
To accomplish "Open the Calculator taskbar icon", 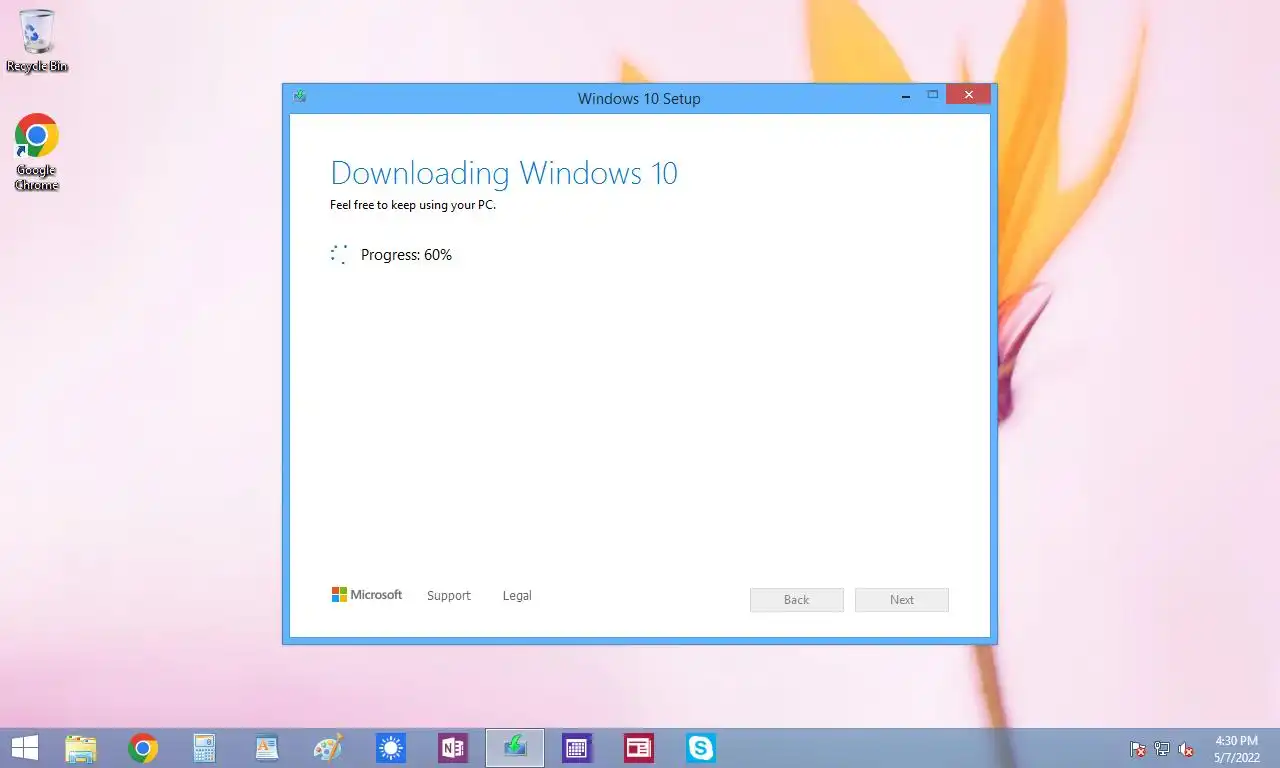I will [x=205, y=748].
